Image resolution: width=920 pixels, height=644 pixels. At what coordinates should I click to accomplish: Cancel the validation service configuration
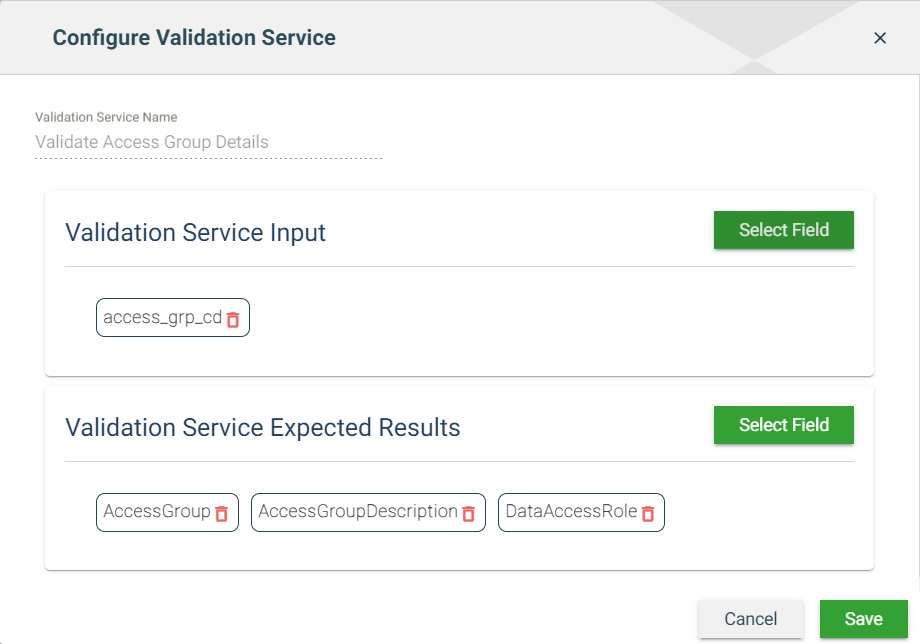750,619
